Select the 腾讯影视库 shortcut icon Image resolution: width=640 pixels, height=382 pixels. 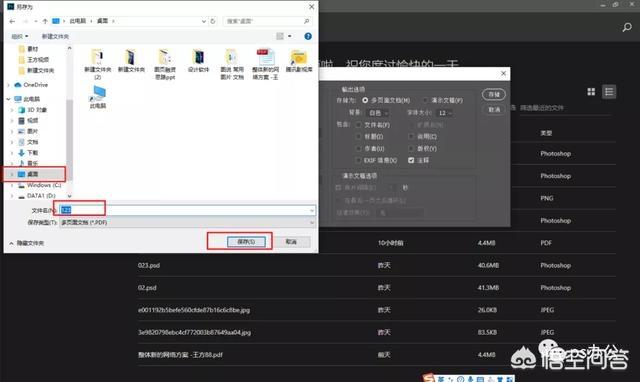(299, 61)
